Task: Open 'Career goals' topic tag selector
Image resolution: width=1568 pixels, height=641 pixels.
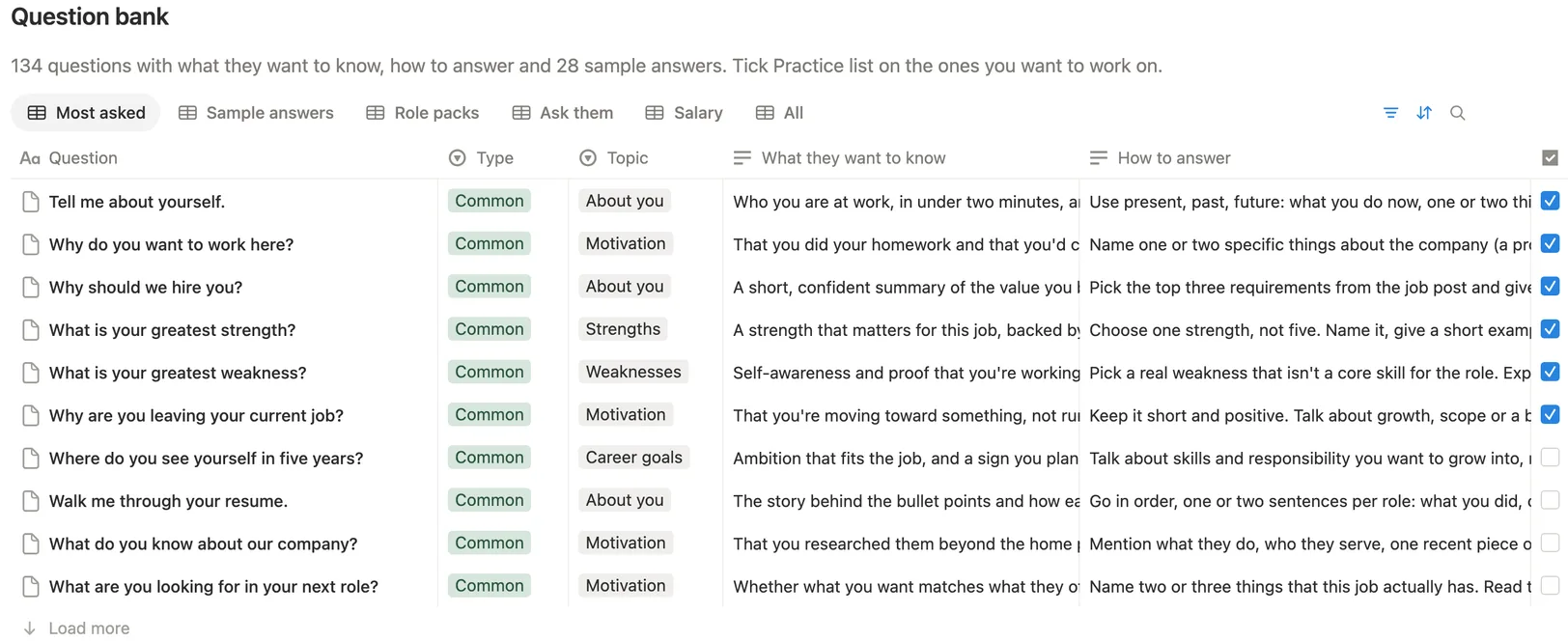Action: (633, 458)
